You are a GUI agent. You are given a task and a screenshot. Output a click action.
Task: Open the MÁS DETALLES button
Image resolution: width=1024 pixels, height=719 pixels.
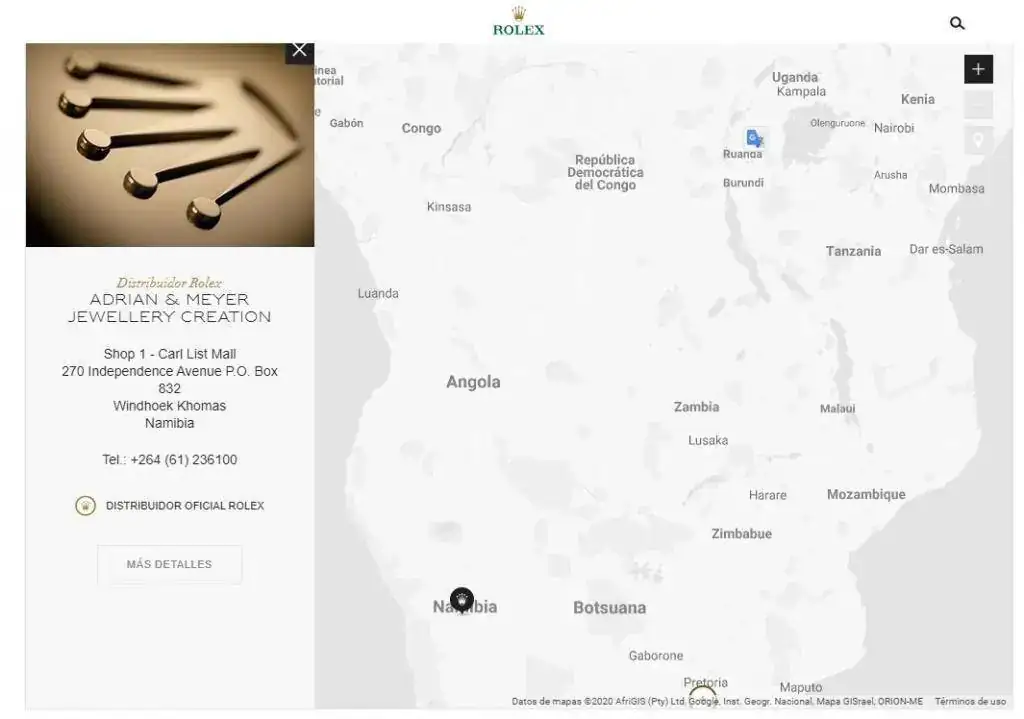click(169, 564)
